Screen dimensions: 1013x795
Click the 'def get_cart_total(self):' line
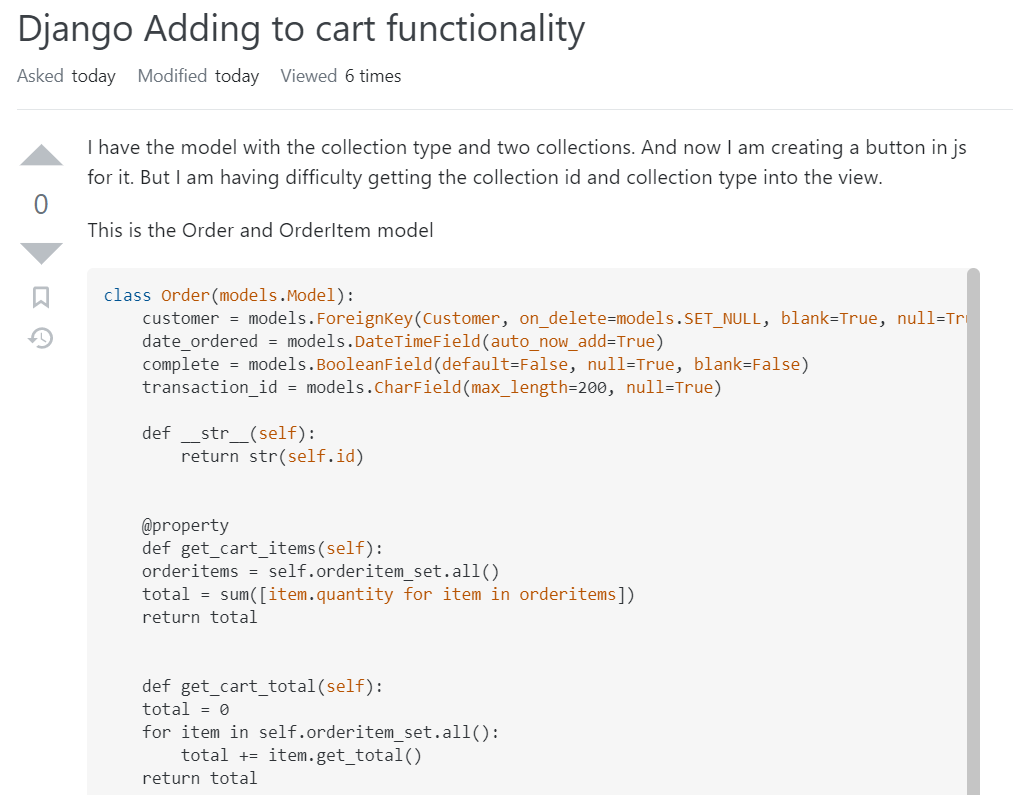tap(262, 686)
